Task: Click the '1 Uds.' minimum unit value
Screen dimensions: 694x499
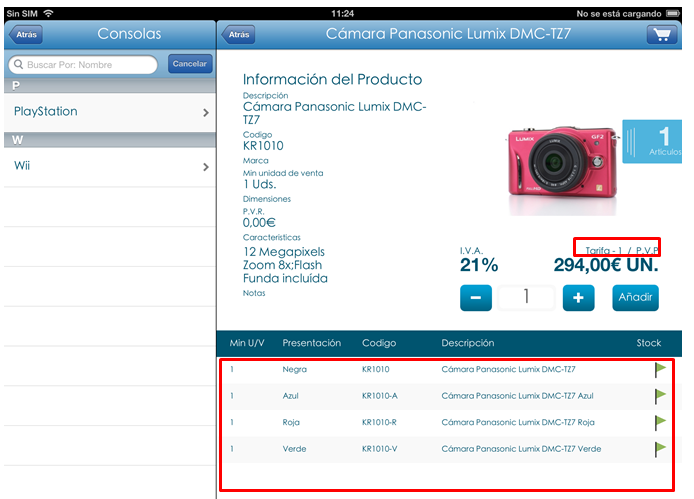Action: click(259, 184)
